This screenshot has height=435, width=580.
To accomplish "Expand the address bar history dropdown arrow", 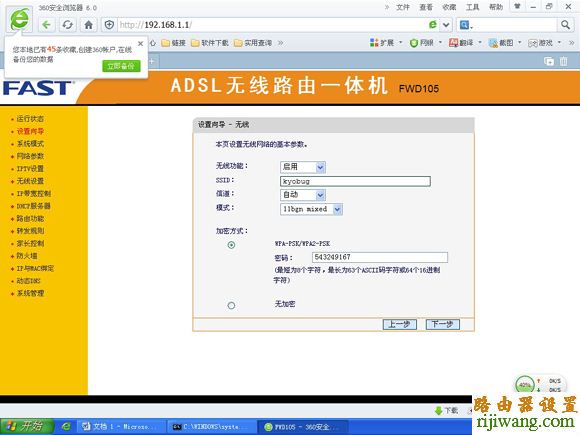I will (446, 25).
